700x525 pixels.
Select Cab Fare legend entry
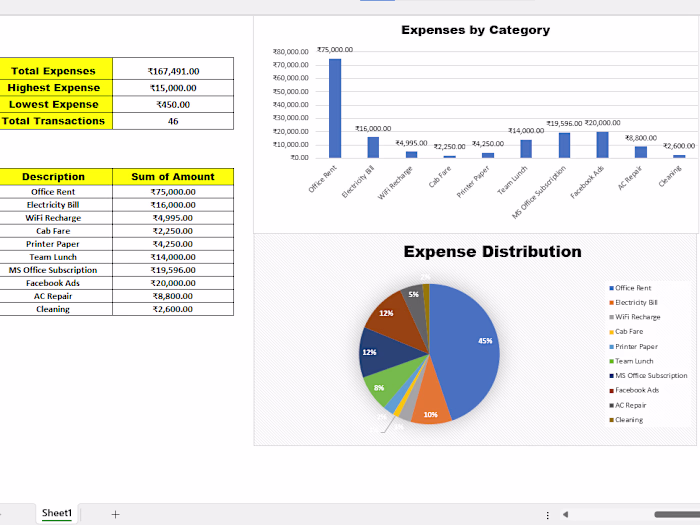[x=626, y=332]
